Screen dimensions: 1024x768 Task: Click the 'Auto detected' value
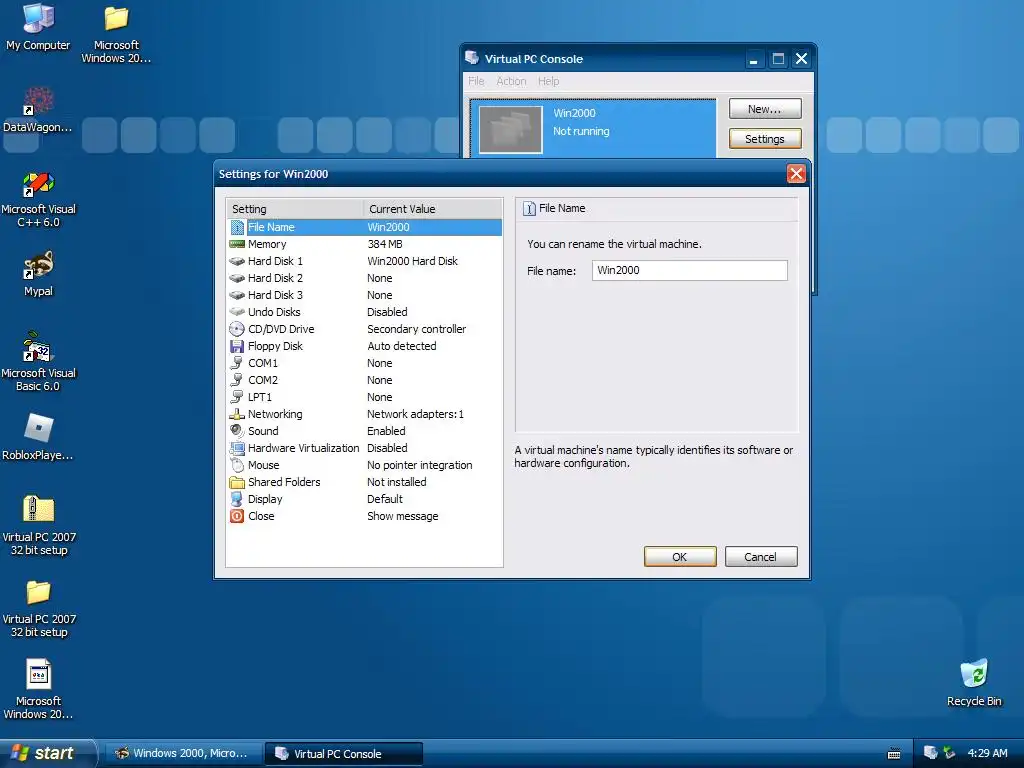click(402, 346)
